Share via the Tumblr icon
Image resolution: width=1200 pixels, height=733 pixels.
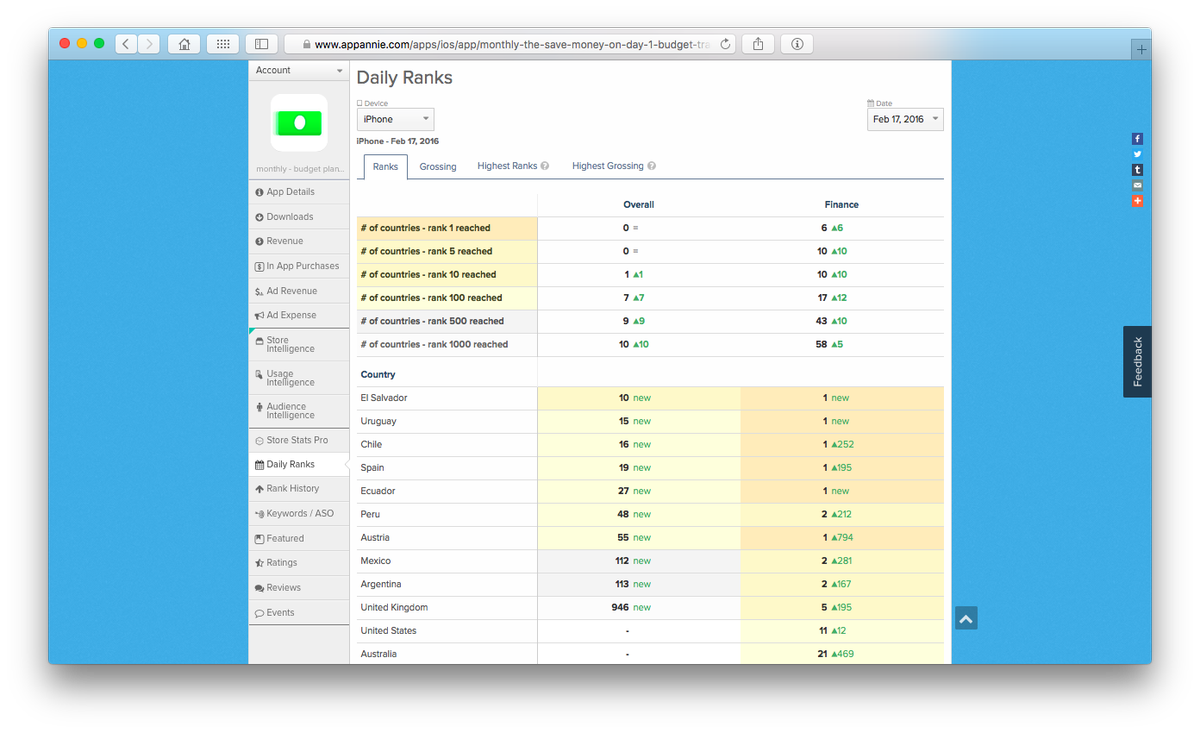[1137, 170]
